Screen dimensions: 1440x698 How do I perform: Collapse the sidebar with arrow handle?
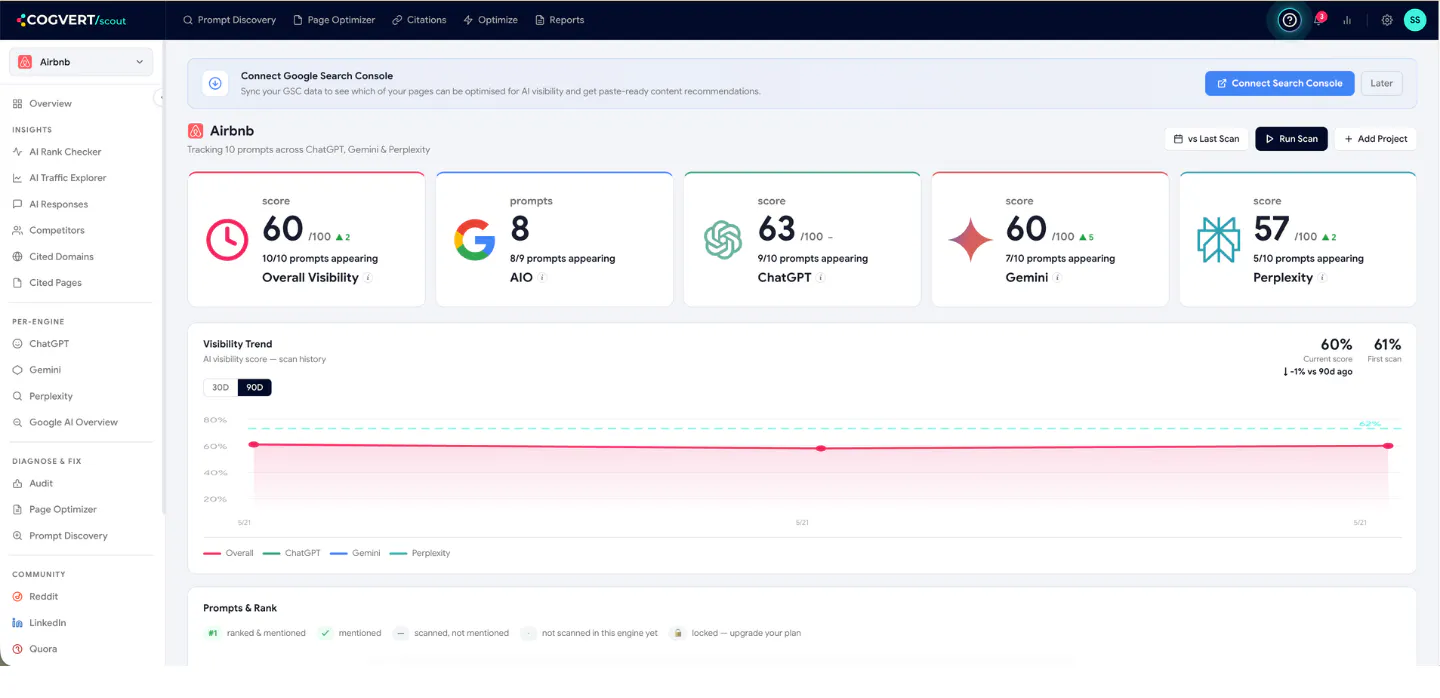click(x=160, y=97)
